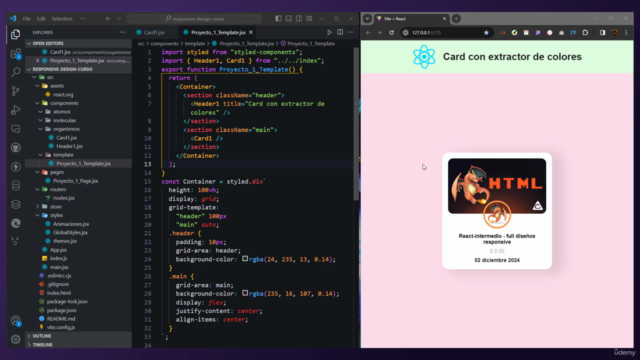640x360 pixels.
Task: Click the VS Code command center search box
Action: click(194, 18)
